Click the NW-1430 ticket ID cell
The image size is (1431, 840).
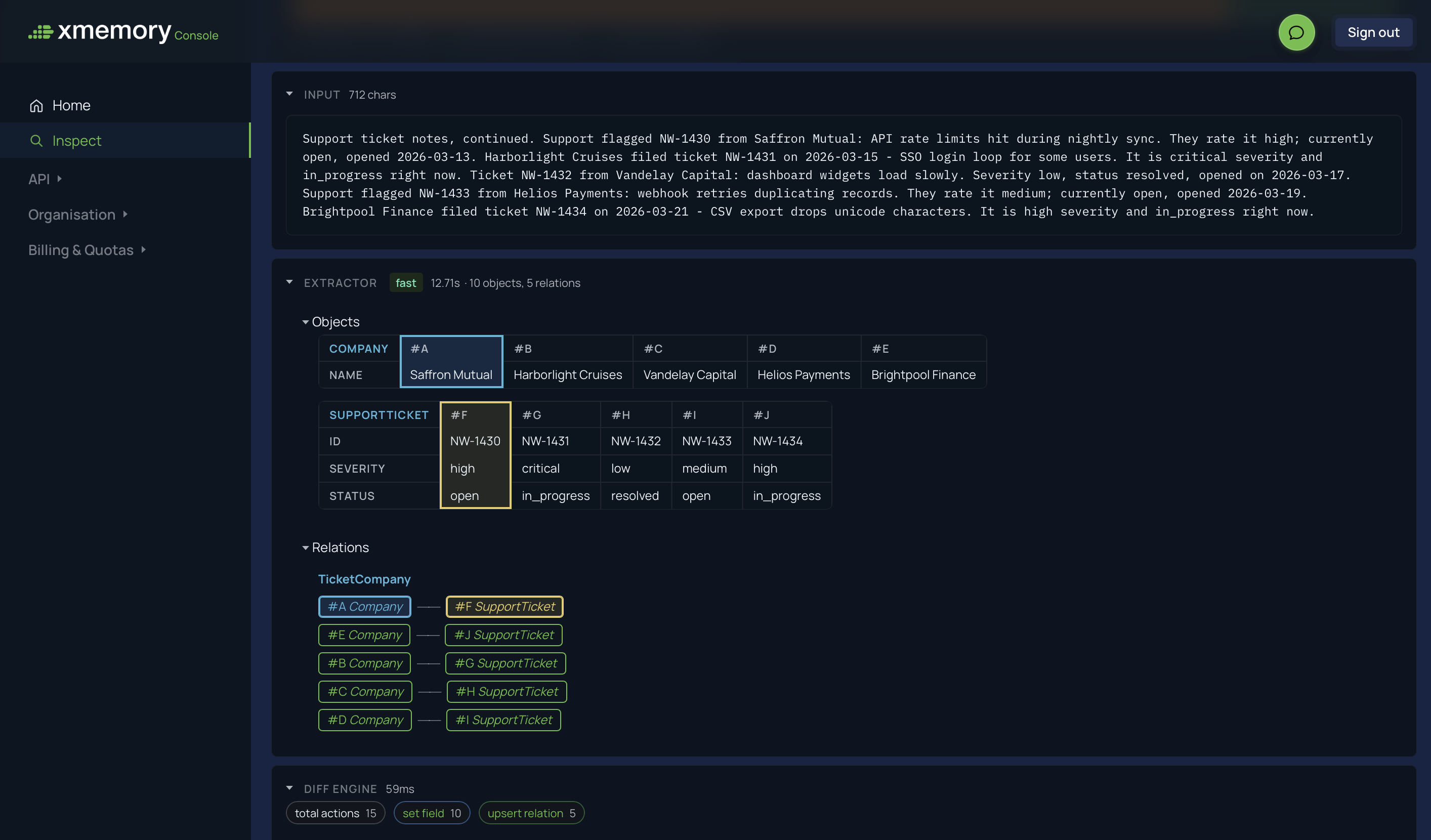(475, 441)
